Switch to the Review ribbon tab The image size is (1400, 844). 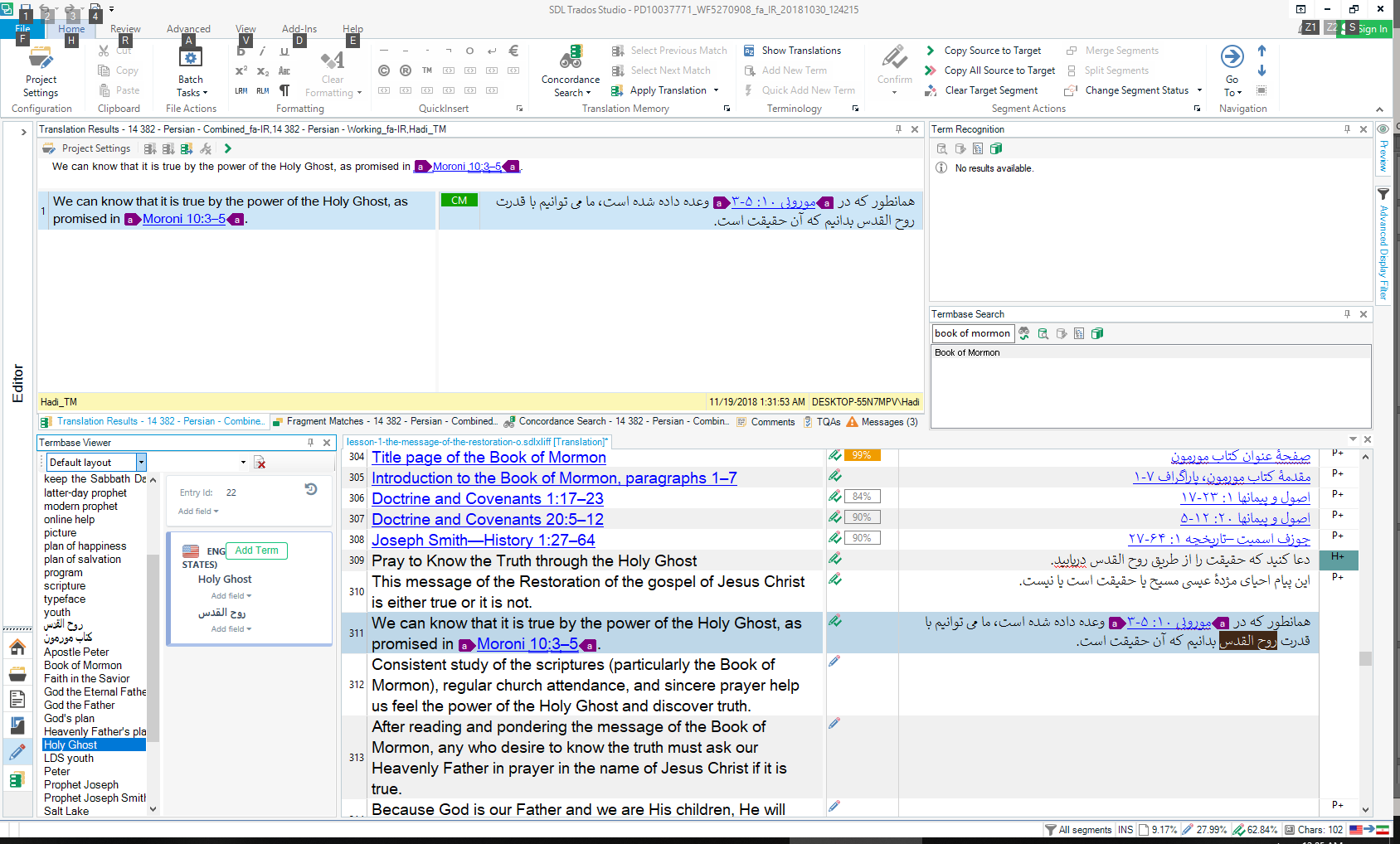125,29
